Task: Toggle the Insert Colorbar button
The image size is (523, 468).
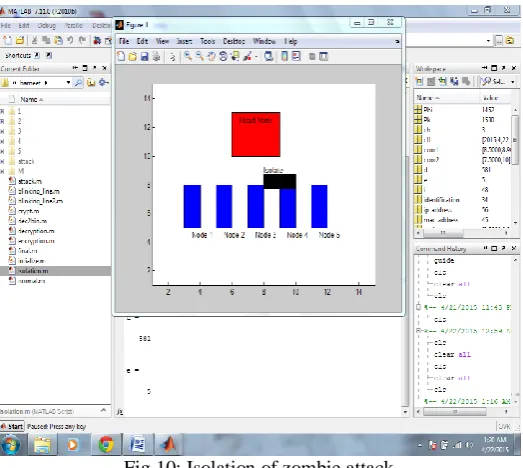Action: point(285,56)
